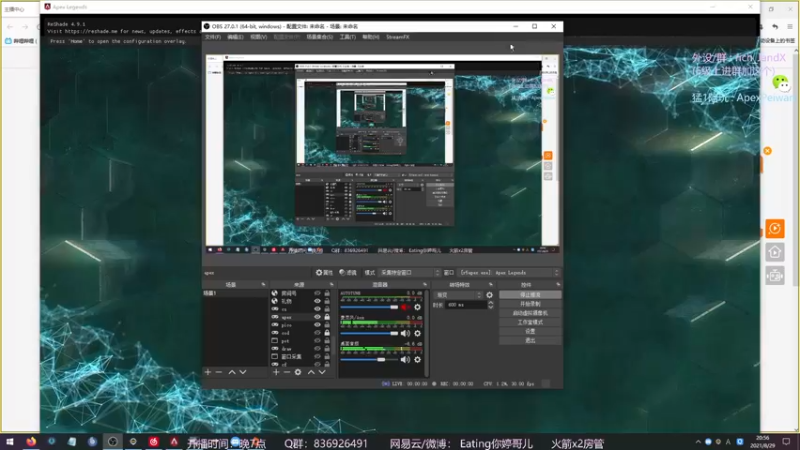The image size is (800, 450).
Task: Click 启动虚拟摄像机 virtual camera button
Action: pos(530,313)
